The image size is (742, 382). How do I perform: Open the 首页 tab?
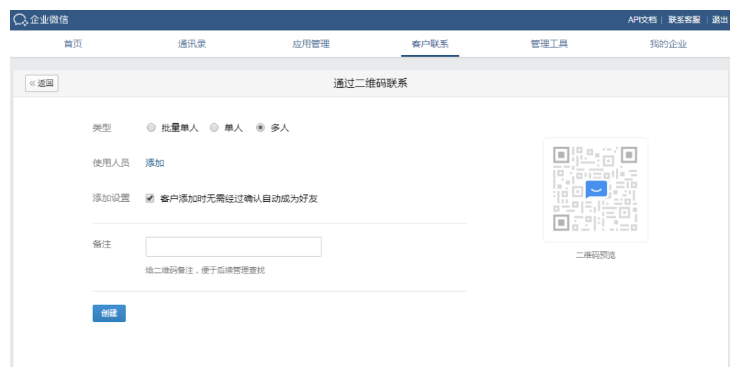point(73,44)
